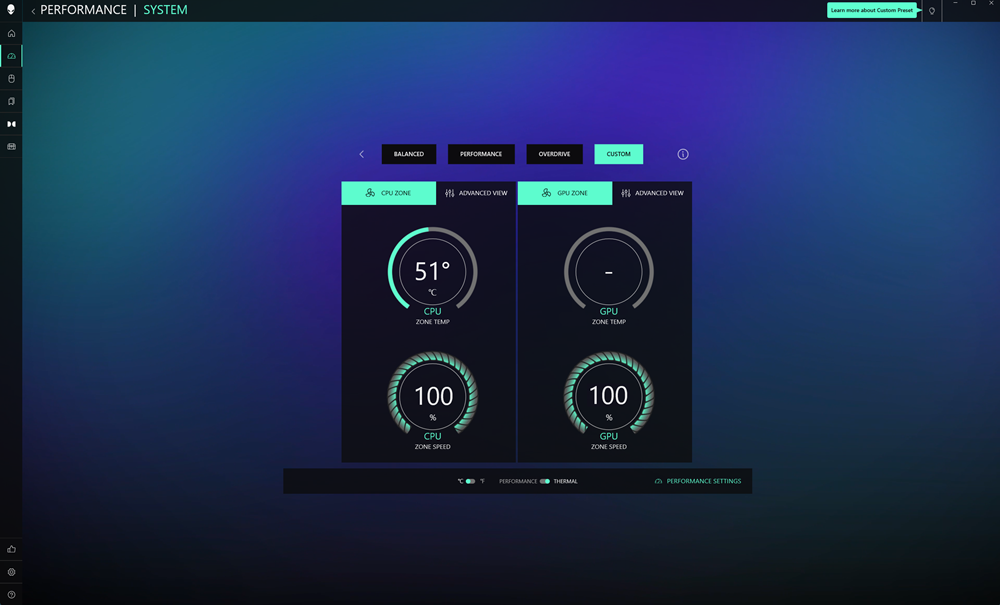1000x605 pixels.
Task: Go to Home in sidebar
Action: click(11, 33)
